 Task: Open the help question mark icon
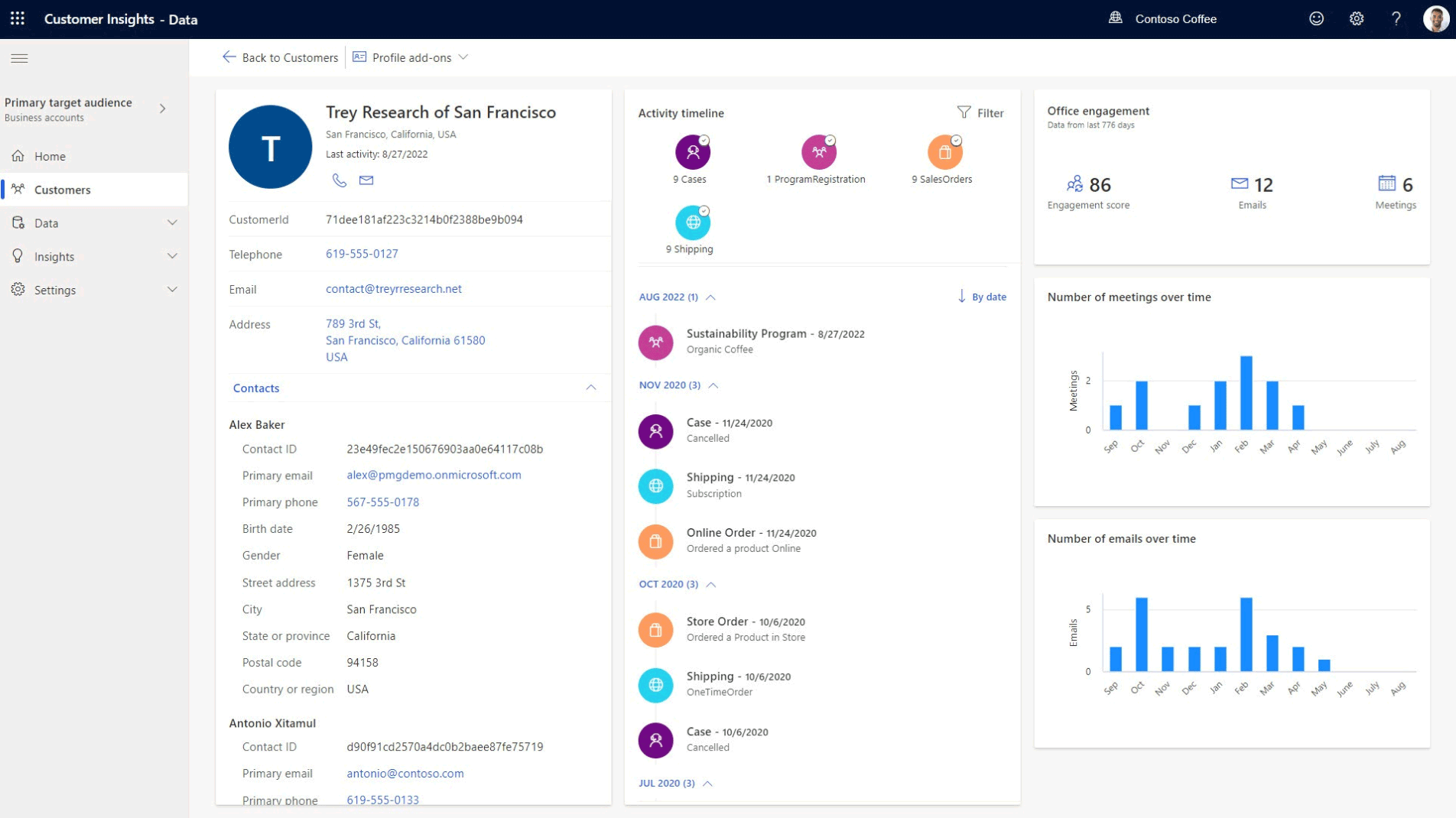point(1396,18)
